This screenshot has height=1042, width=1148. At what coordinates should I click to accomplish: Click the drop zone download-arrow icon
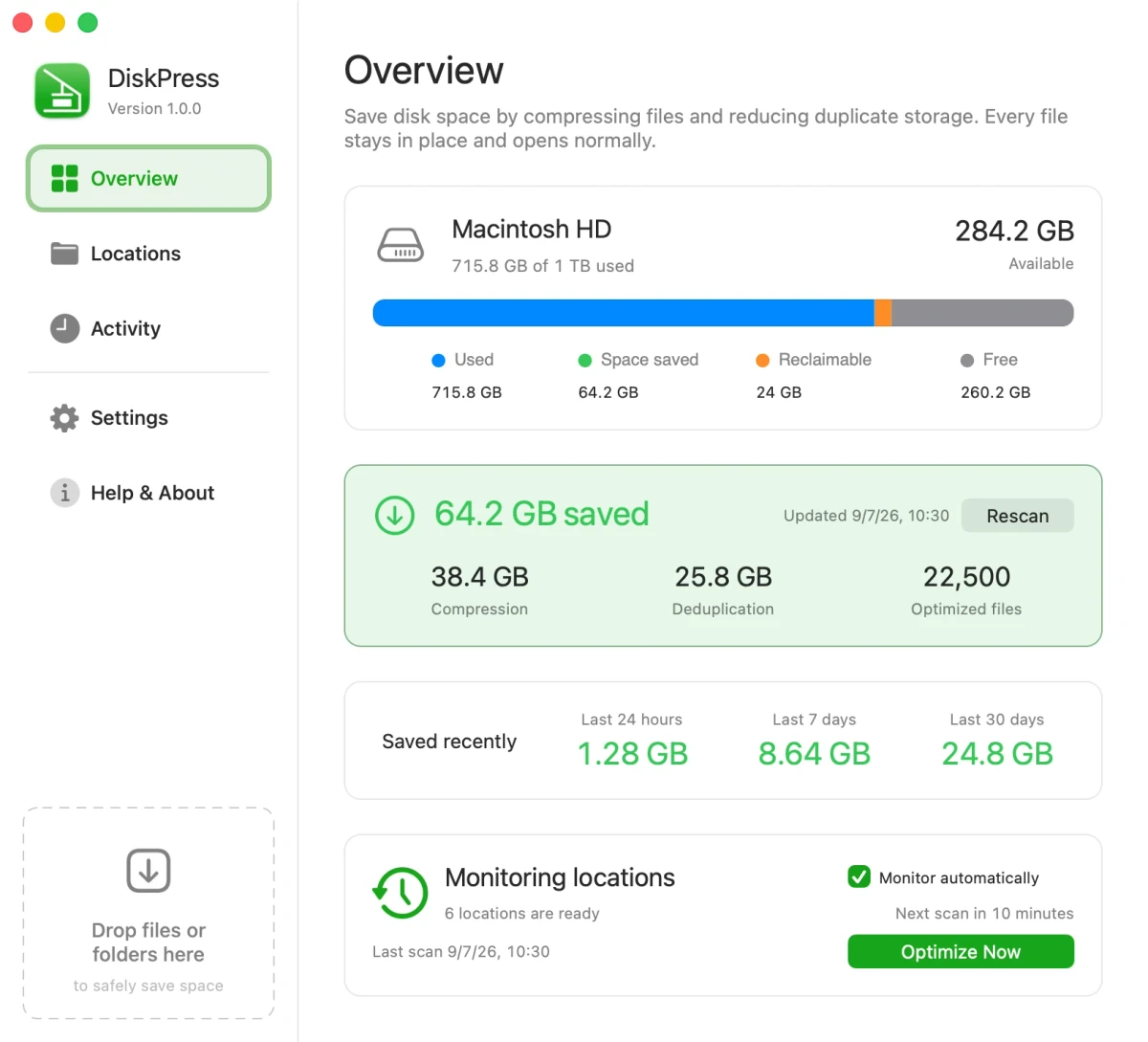pos(148,871)
